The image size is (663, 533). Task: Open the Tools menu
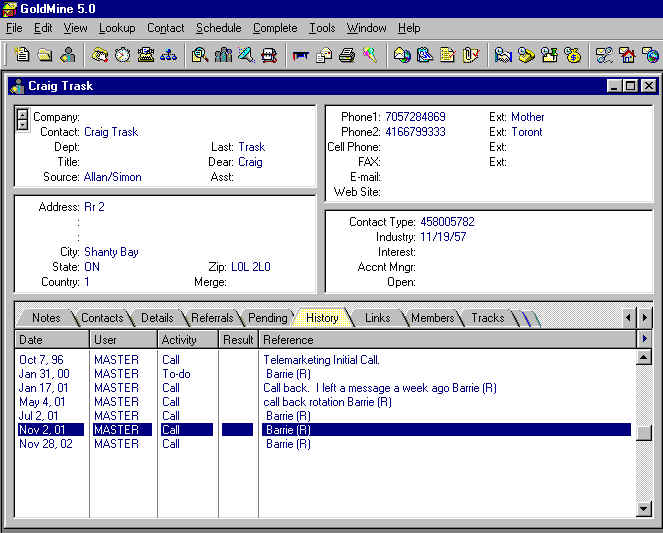click(322, 28)
